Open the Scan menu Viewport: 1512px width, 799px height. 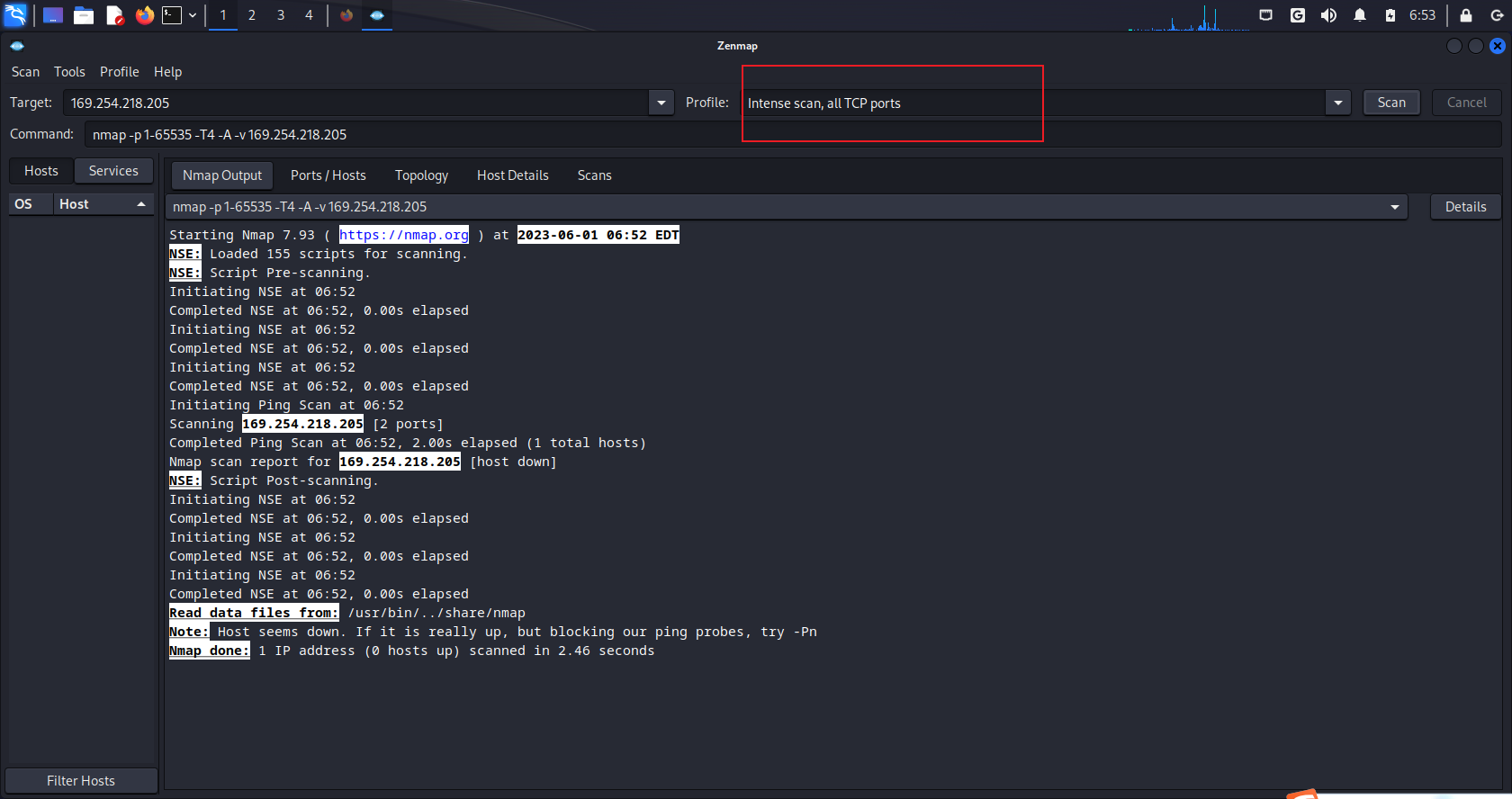coord(25,72)
